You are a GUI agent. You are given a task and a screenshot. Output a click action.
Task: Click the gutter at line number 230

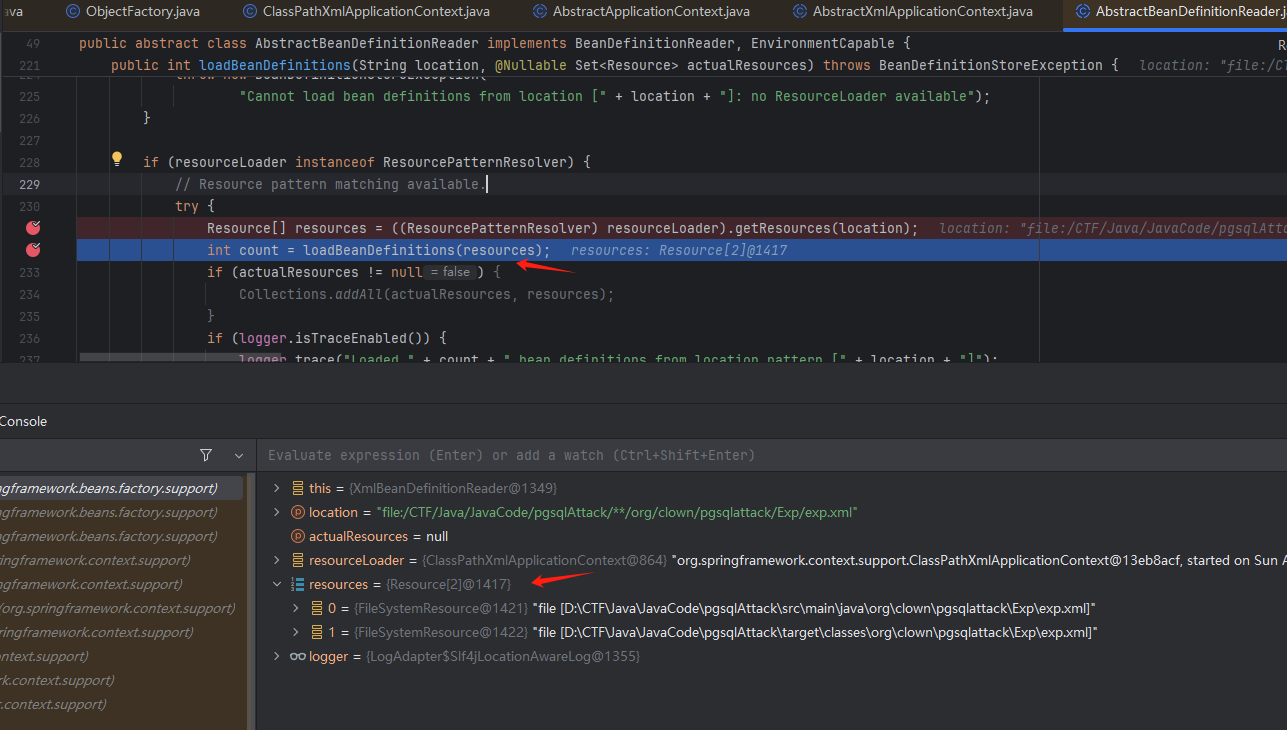click(29, 206)
